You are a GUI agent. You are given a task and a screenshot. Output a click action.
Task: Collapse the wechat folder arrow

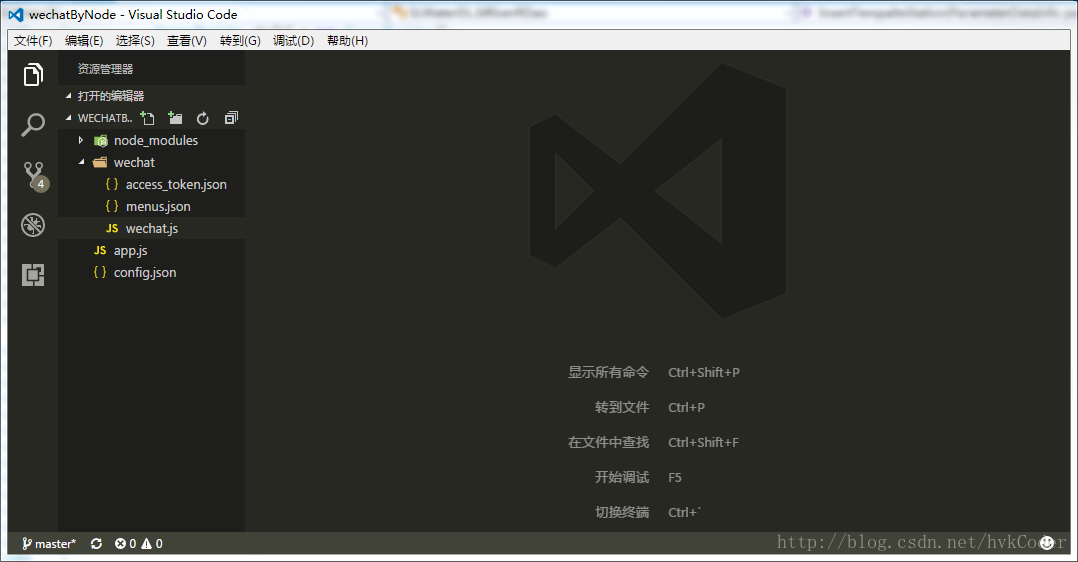[x=81, y=162]
